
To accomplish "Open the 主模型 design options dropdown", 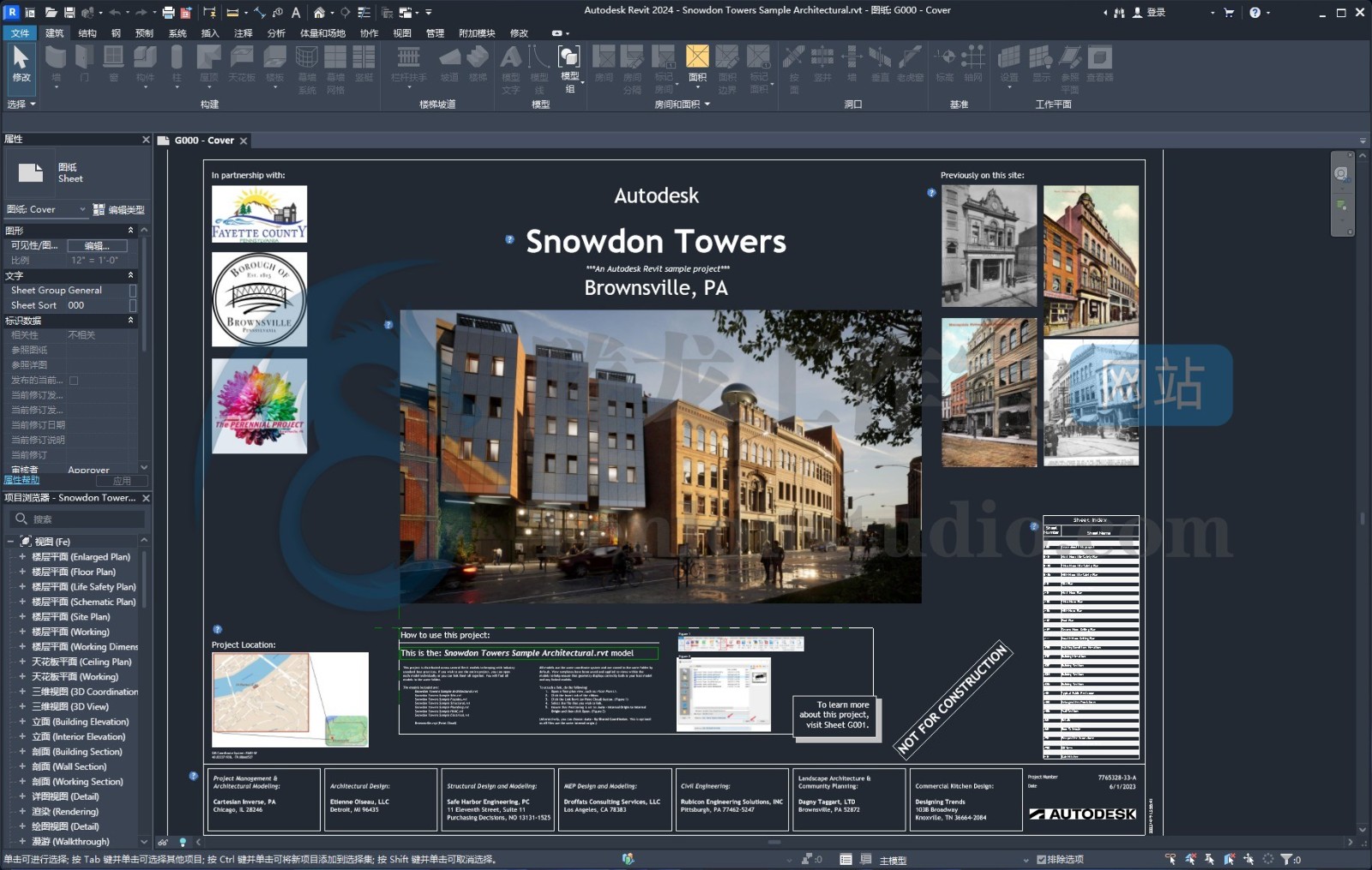I will (x=952, y=860).
